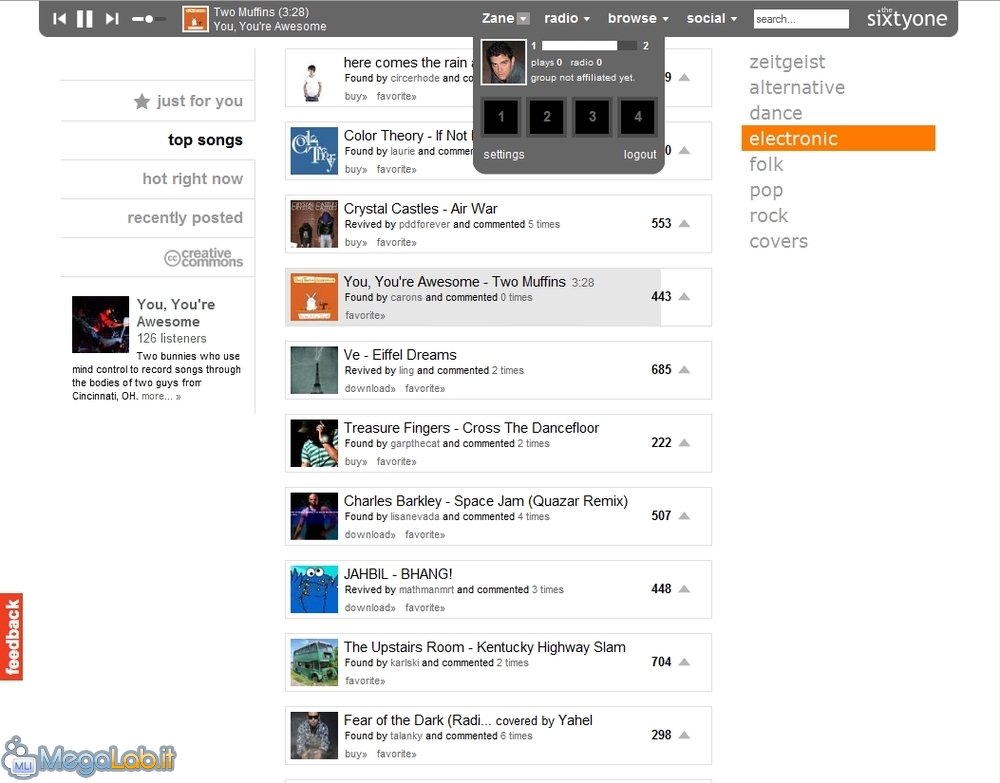
Task: Open the social dropdown menu
Action: [711, 18]
